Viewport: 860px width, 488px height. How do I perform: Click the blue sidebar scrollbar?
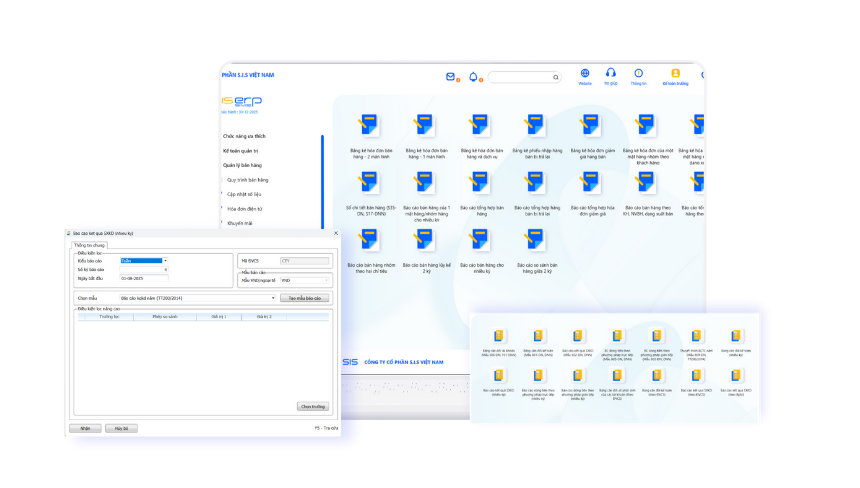(322, 181)
